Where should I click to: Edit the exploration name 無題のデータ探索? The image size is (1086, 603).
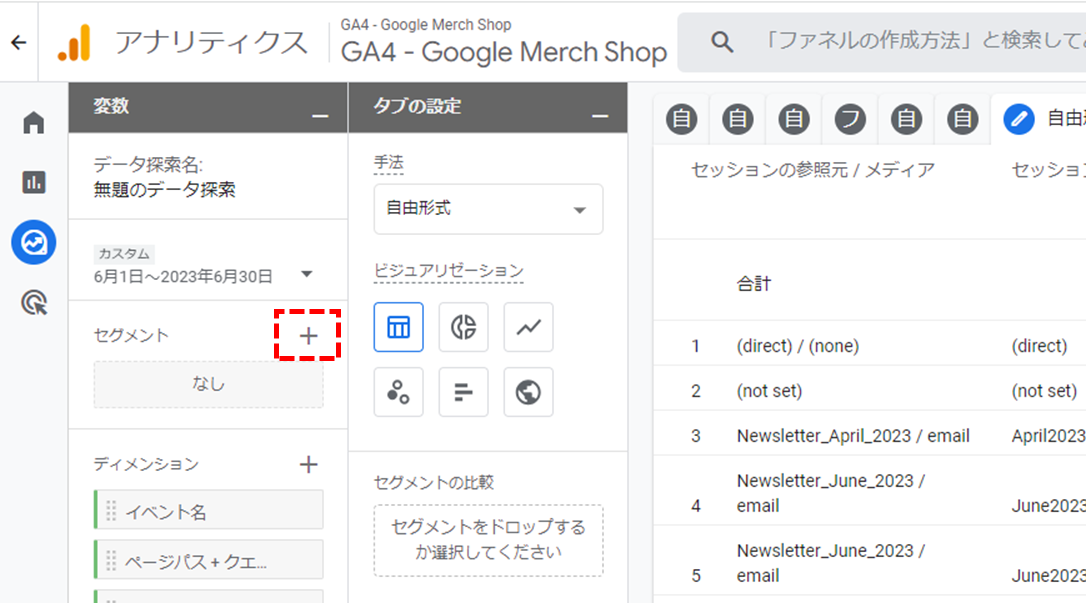pyautogui.click(x=165, y=190)
